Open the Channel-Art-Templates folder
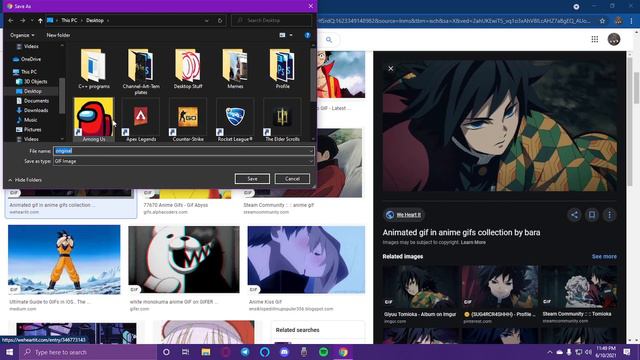 [x=141, y=71]
